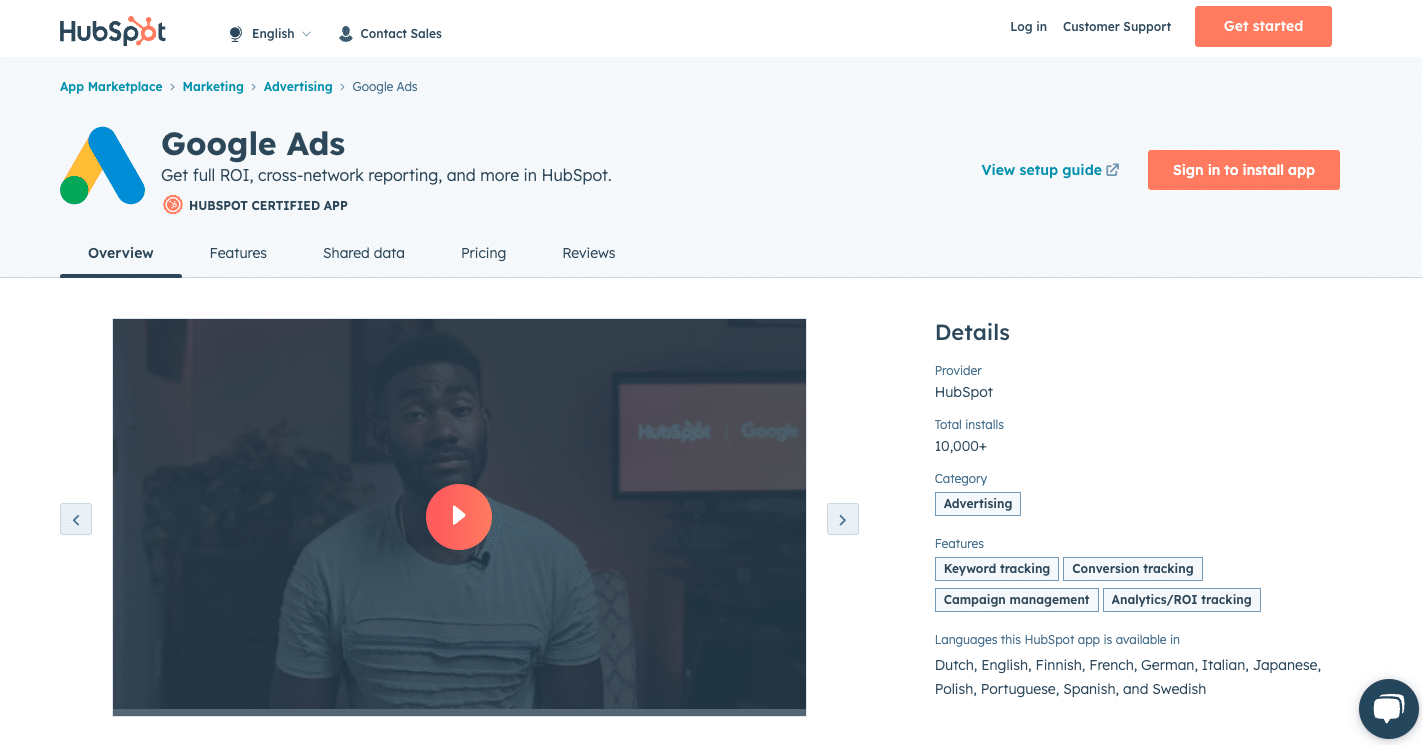Switch to the Shared data tab
Viewport: 1422px width, 745px height.
coord(364,253)
